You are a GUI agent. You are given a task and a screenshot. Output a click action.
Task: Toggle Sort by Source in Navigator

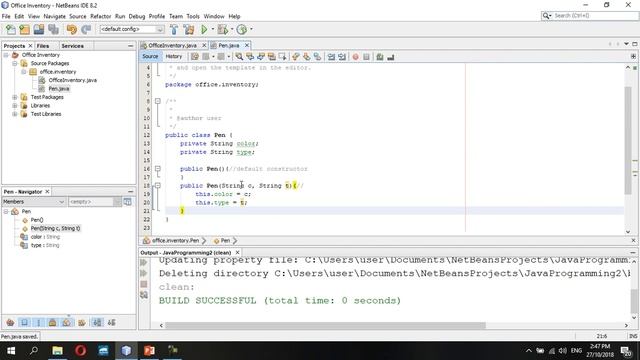tap(111, 322)
